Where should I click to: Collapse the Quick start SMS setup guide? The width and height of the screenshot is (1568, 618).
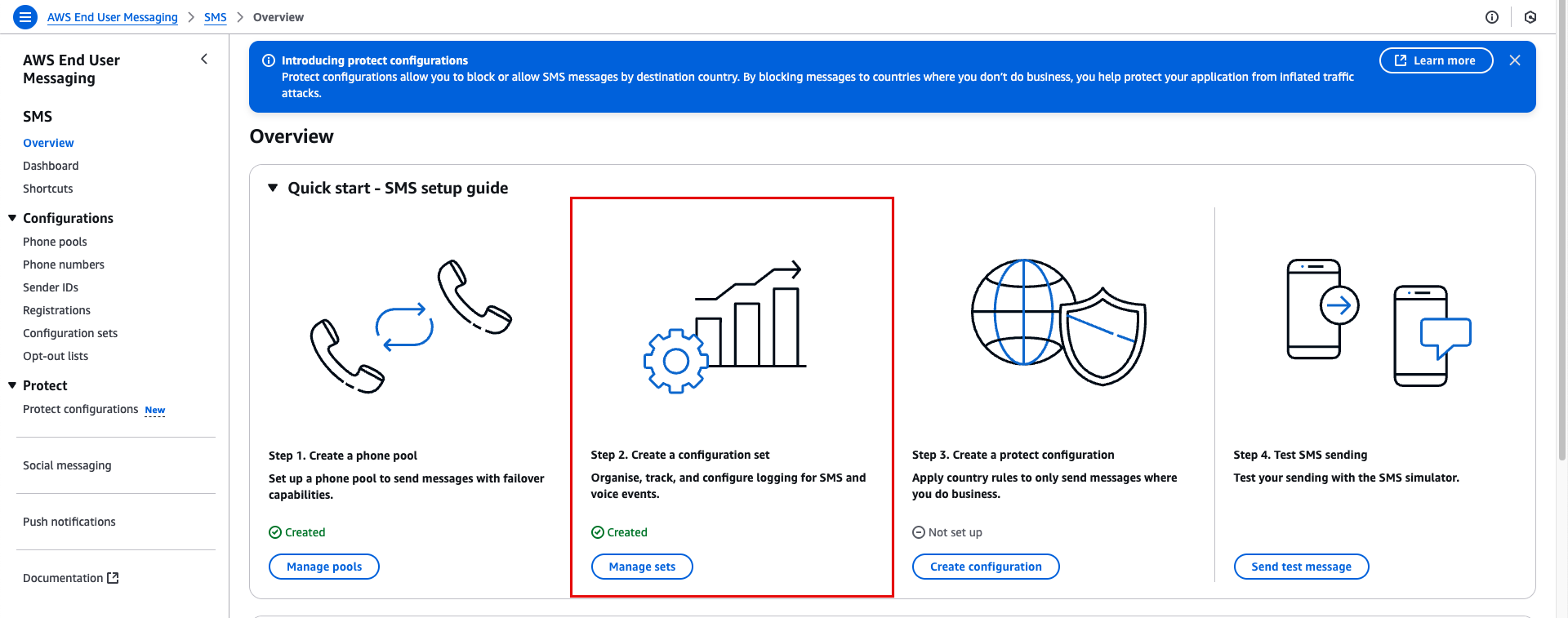[x=273, y=188]
